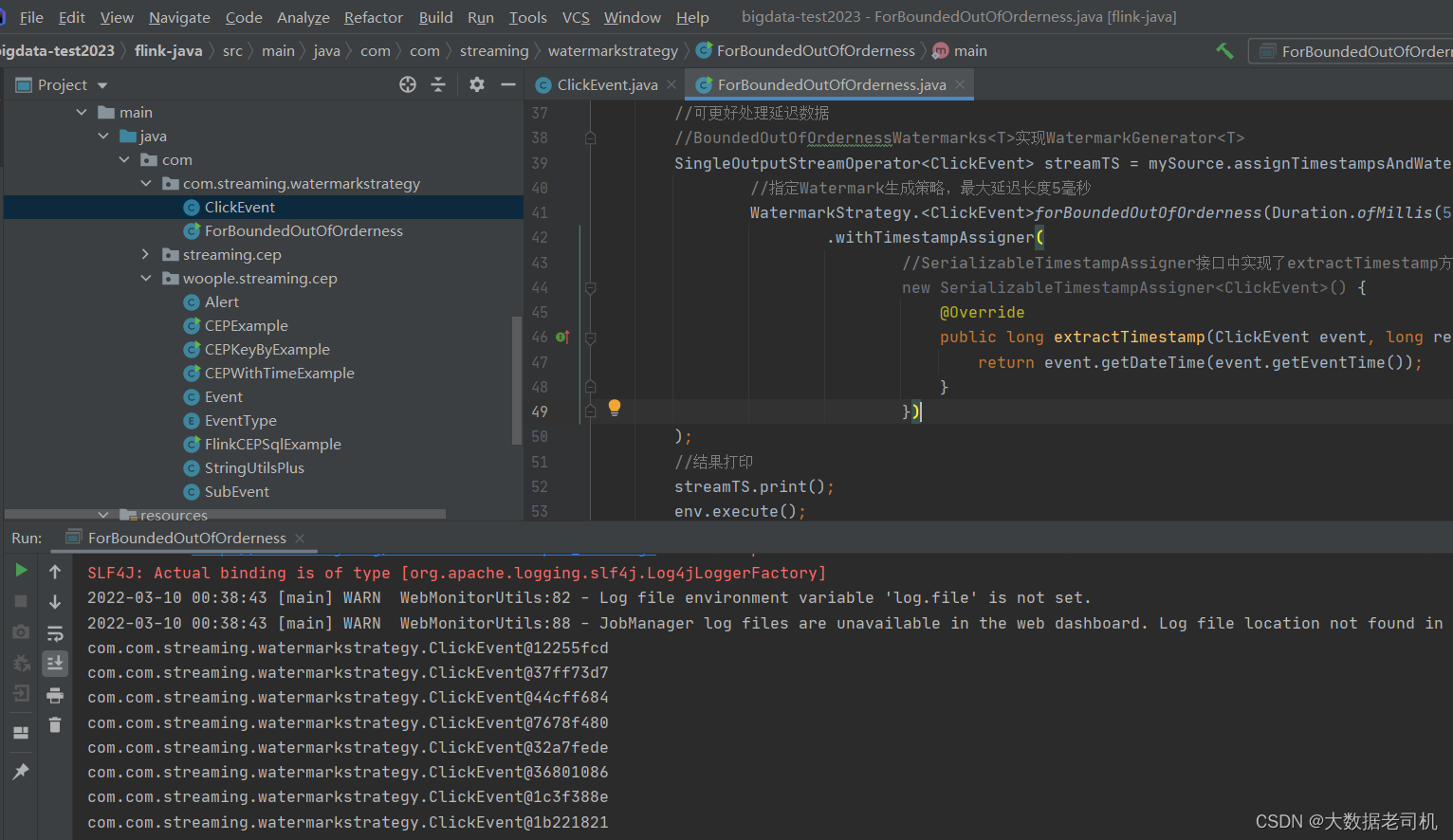Open the Navigate menu

point(179,17)
